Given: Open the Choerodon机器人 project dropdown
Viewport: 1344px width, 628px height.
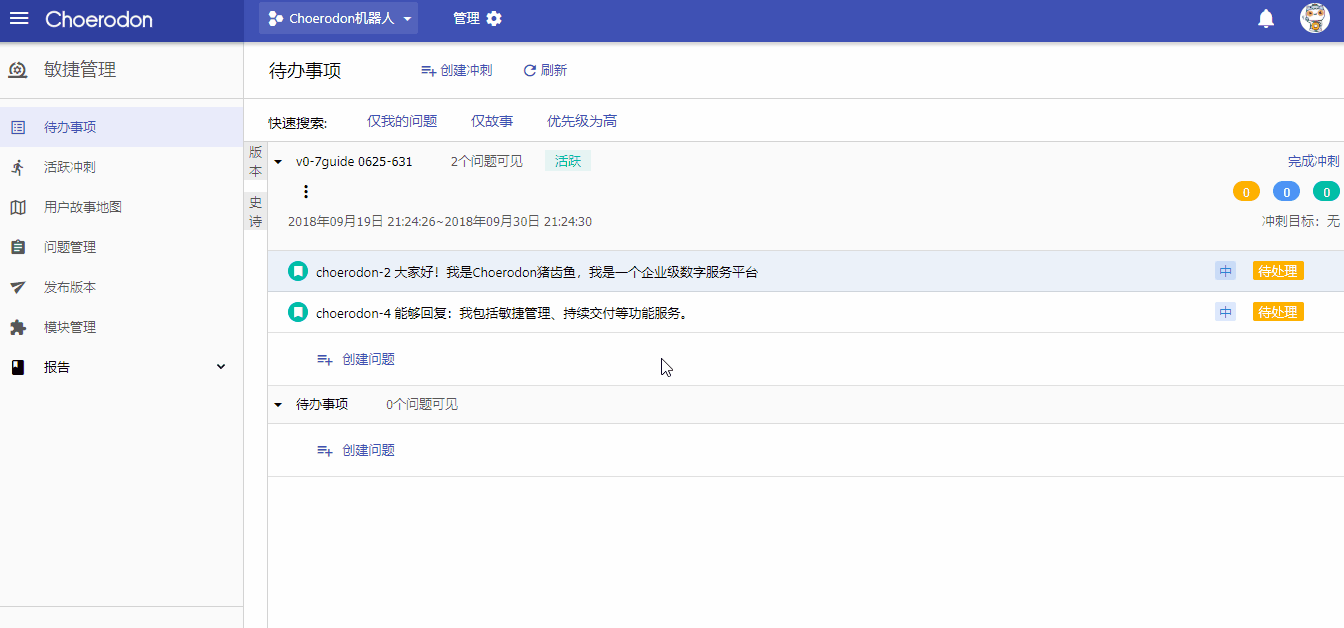Looking at the screenshot, I should pyautogui.click(x=338, y=19).
